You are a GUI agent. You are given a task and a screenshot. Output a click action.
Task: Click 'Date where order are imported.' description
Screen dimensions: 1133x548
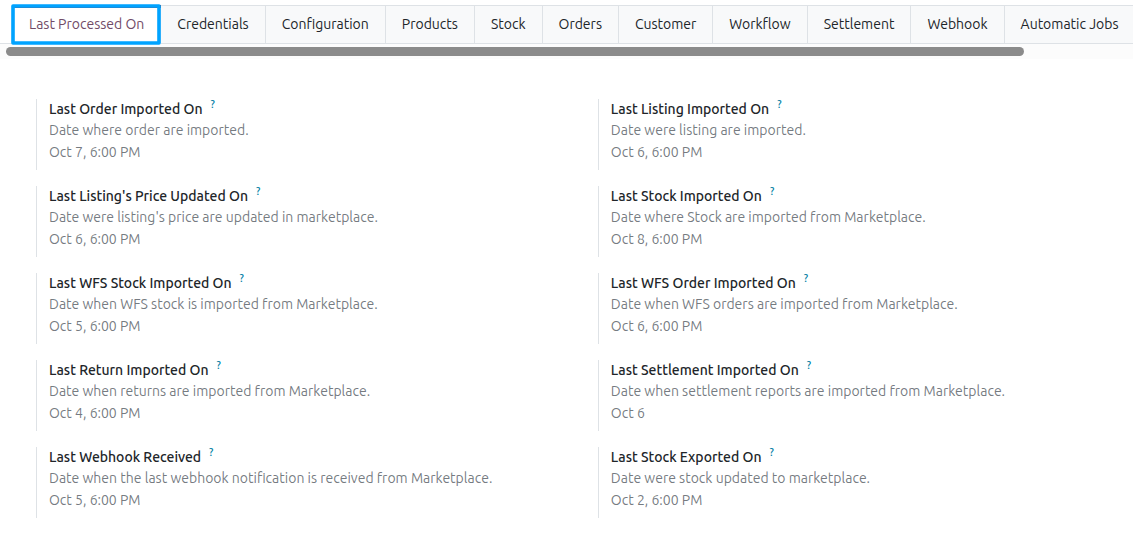click(149, 130)
